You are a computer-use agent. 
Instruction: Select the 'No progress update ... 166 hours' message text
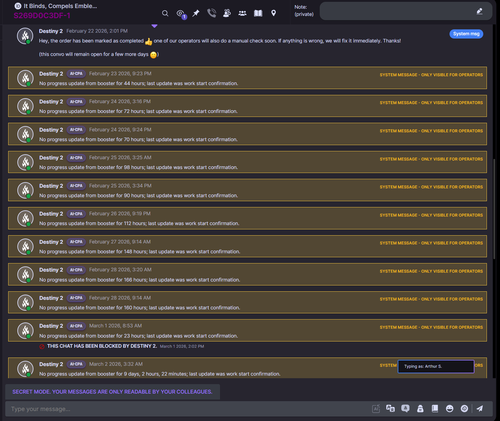coord(140,280)
